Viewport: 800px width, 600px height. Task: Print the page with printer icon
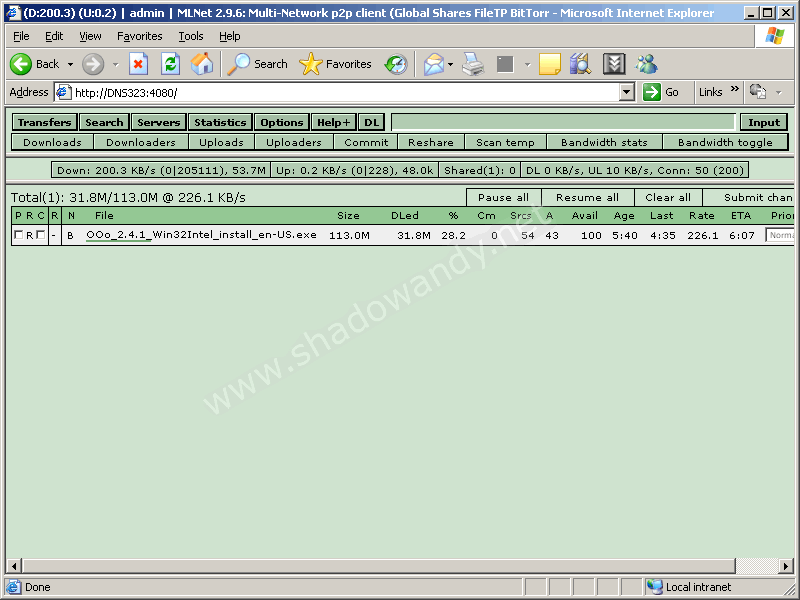473,64
